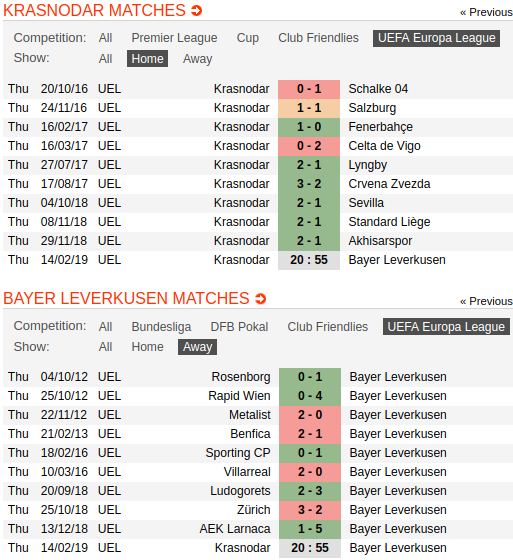
Task: Open the 3 - 2 Crvena Zvezda result
Action: point(309,184)
